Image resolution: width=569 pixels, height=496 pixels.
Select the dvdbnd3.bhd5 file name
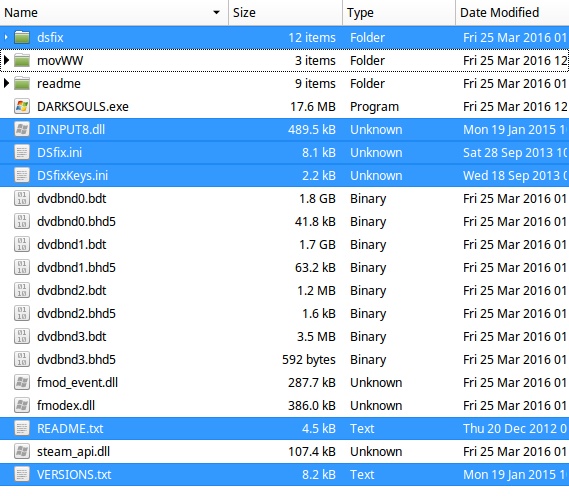click(x=76, y=360)
